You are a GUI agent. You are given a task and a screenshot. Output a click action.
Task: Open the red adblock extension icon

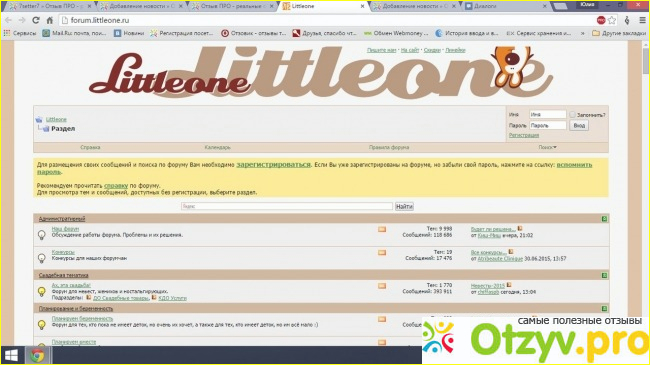pyautogui.click(x=601, y=20)
